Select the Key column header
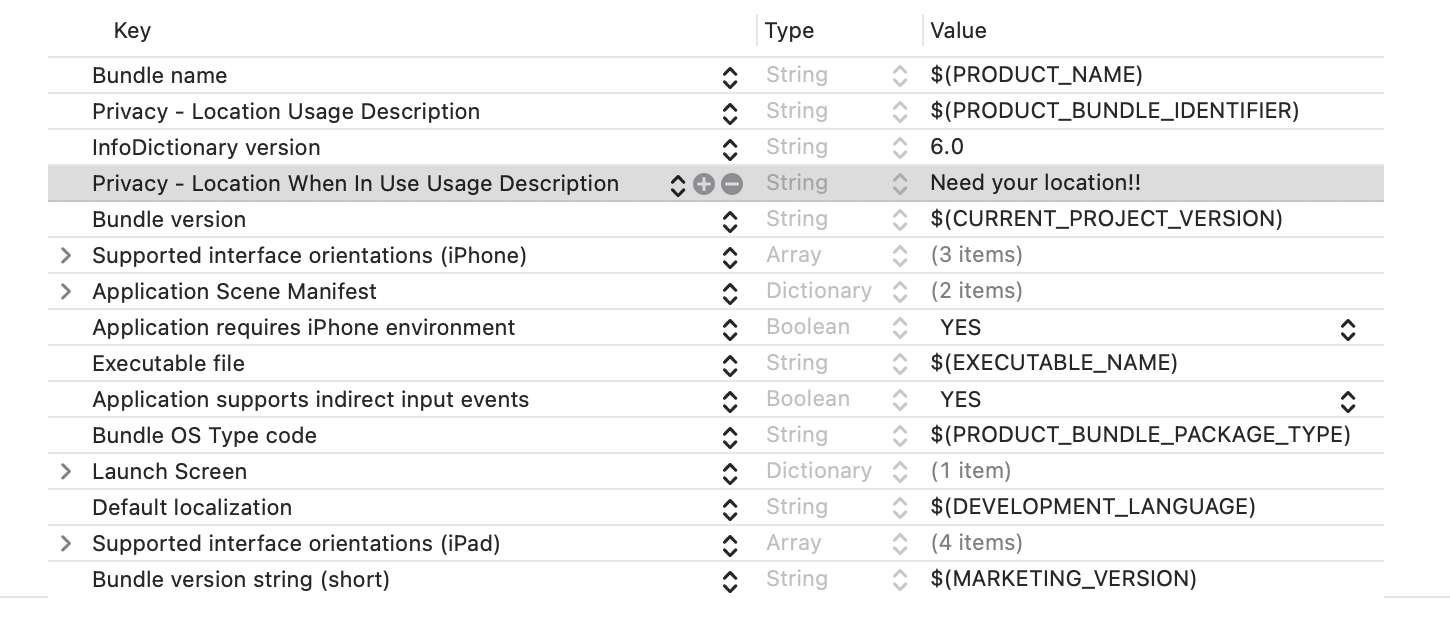This screenshot has width=1450, height=618. point(134,30)
